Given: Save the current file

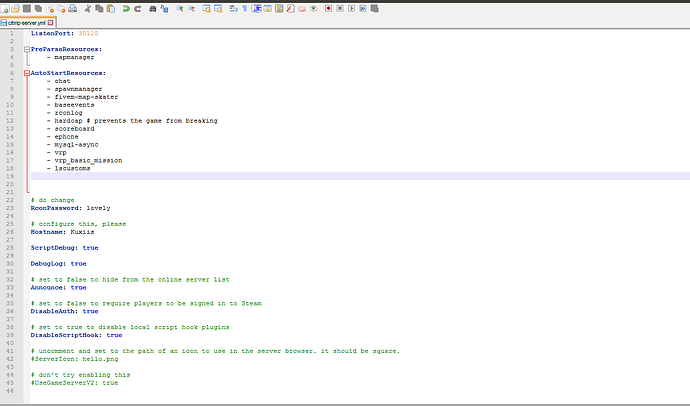Looking at the screenshot, I should tap(27, 8).
